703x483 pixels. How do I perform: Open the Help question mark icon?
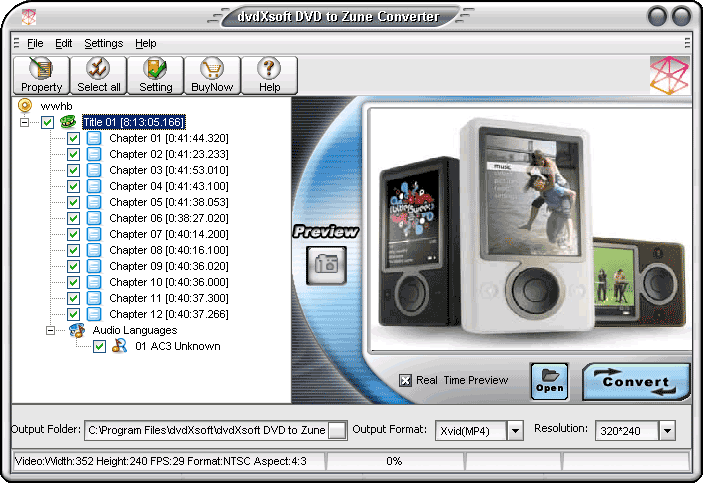pos(269,75)
